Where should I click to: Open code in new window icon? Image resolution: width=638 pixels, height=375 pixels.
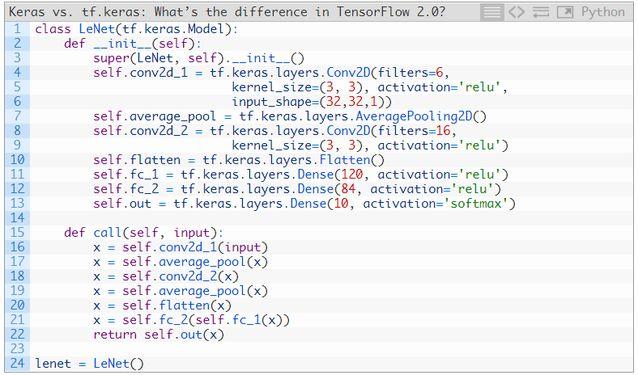click(x=565, y=12)
